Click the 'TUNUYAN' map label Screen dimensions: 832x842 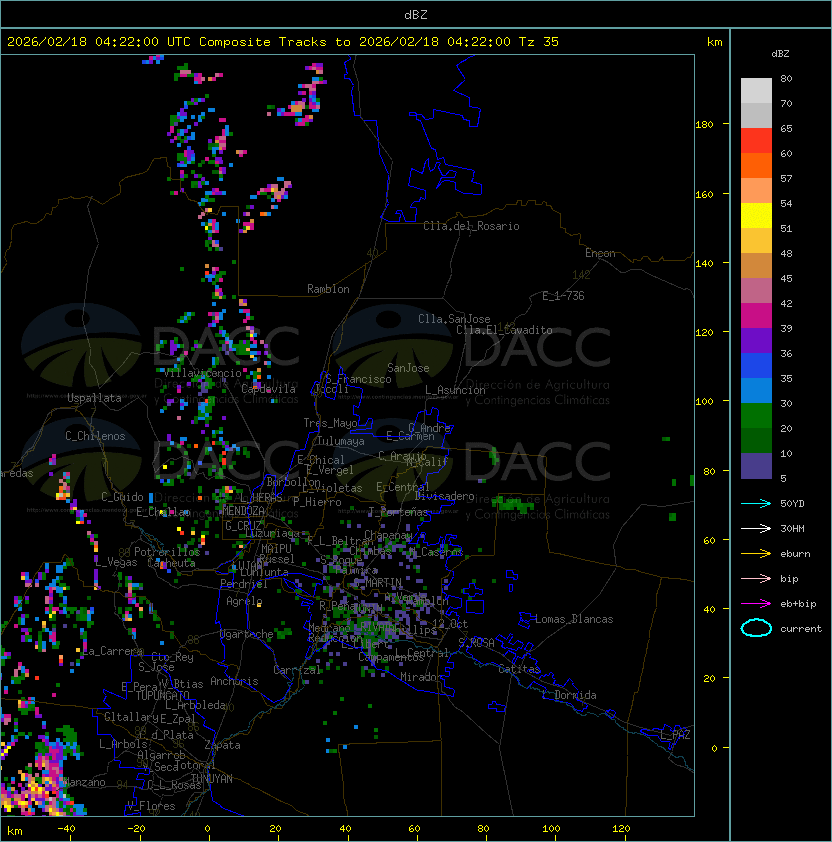click(212, 779)
